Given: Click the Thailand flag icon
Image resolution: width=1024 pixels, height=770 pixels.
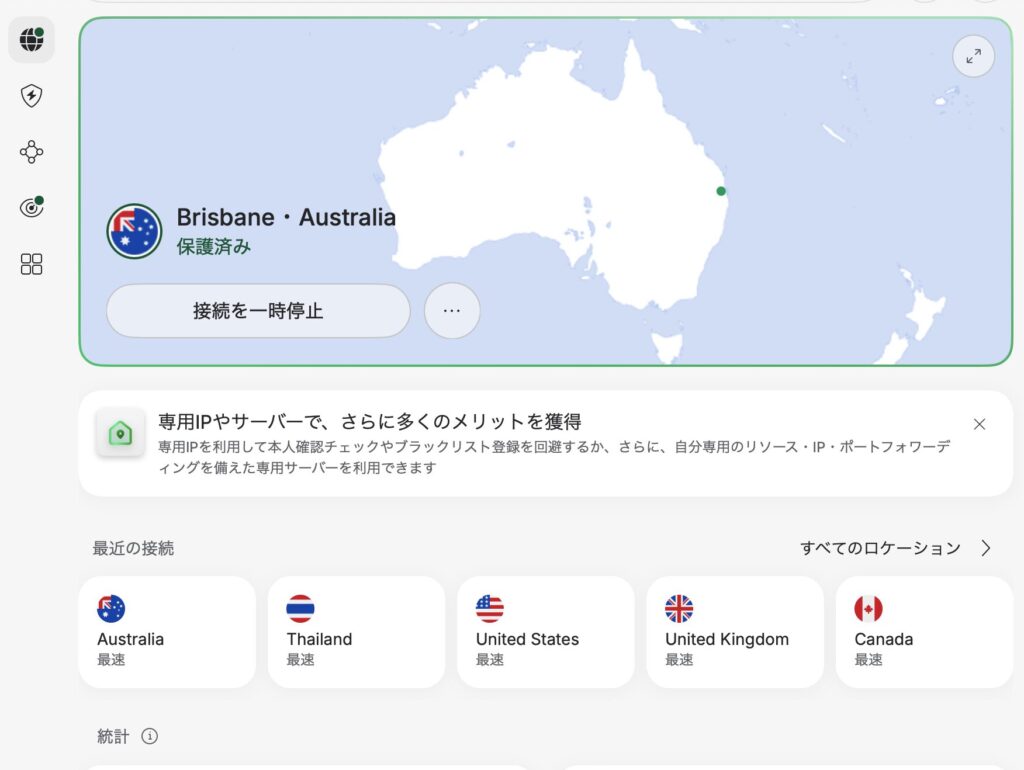Looking at the screenshot, I should tap(300, 609).
